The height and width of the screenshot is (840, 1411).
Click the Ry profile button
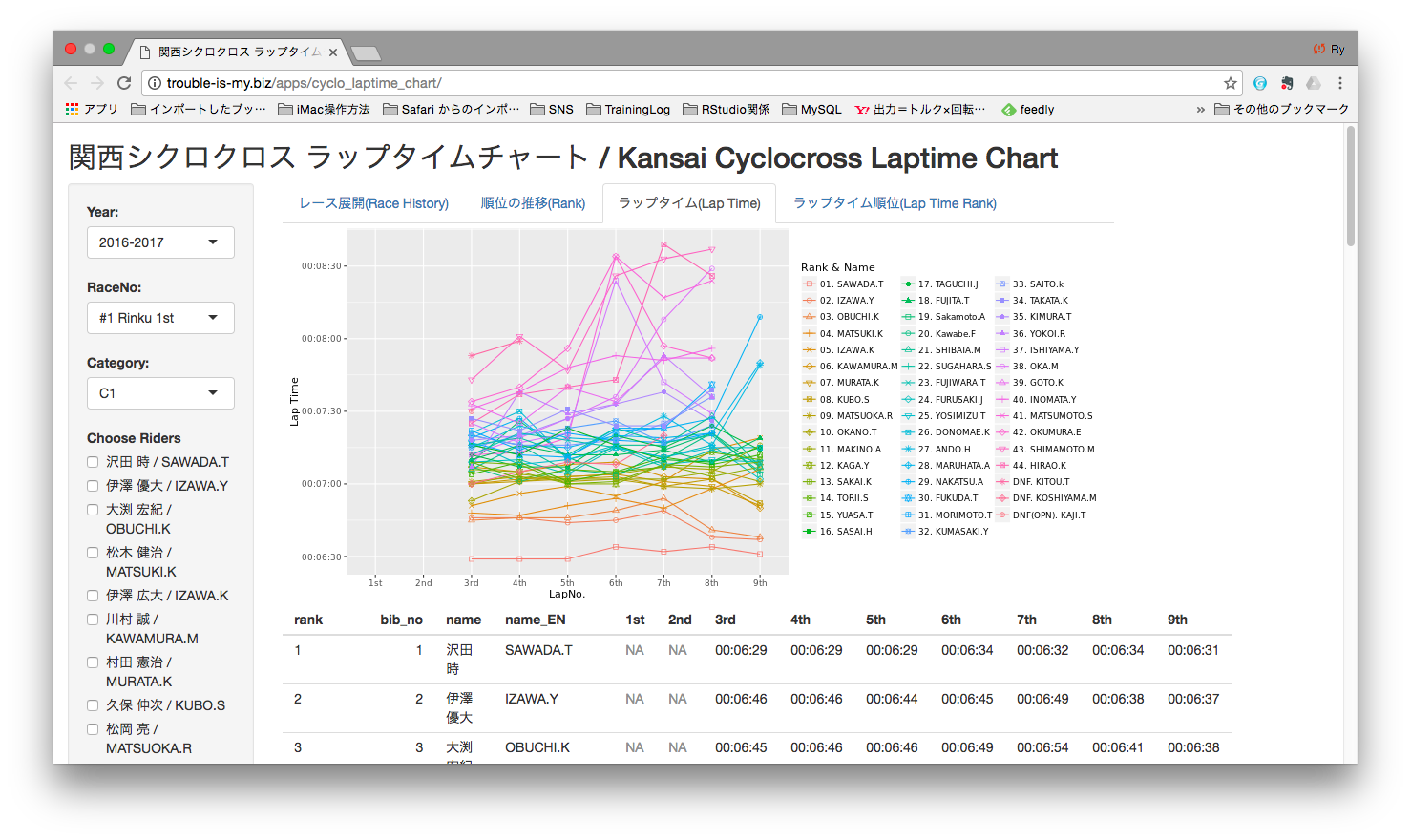pyautogui.click(x=1329, y=50)
